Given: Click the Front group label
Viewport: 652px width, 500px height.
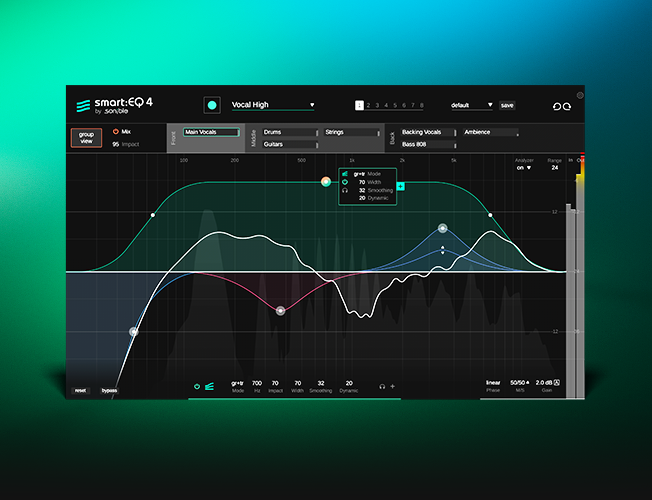Looking at the screenshot, I should (173, 138).
